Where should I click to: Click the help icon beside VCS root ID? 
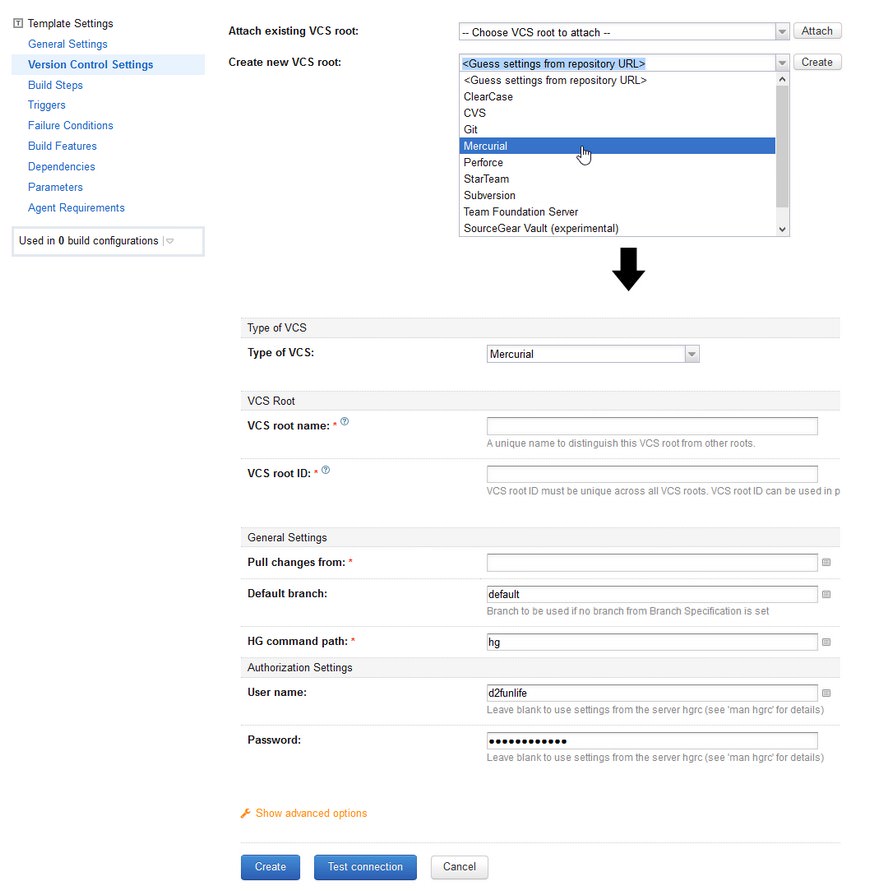[326, 470]
